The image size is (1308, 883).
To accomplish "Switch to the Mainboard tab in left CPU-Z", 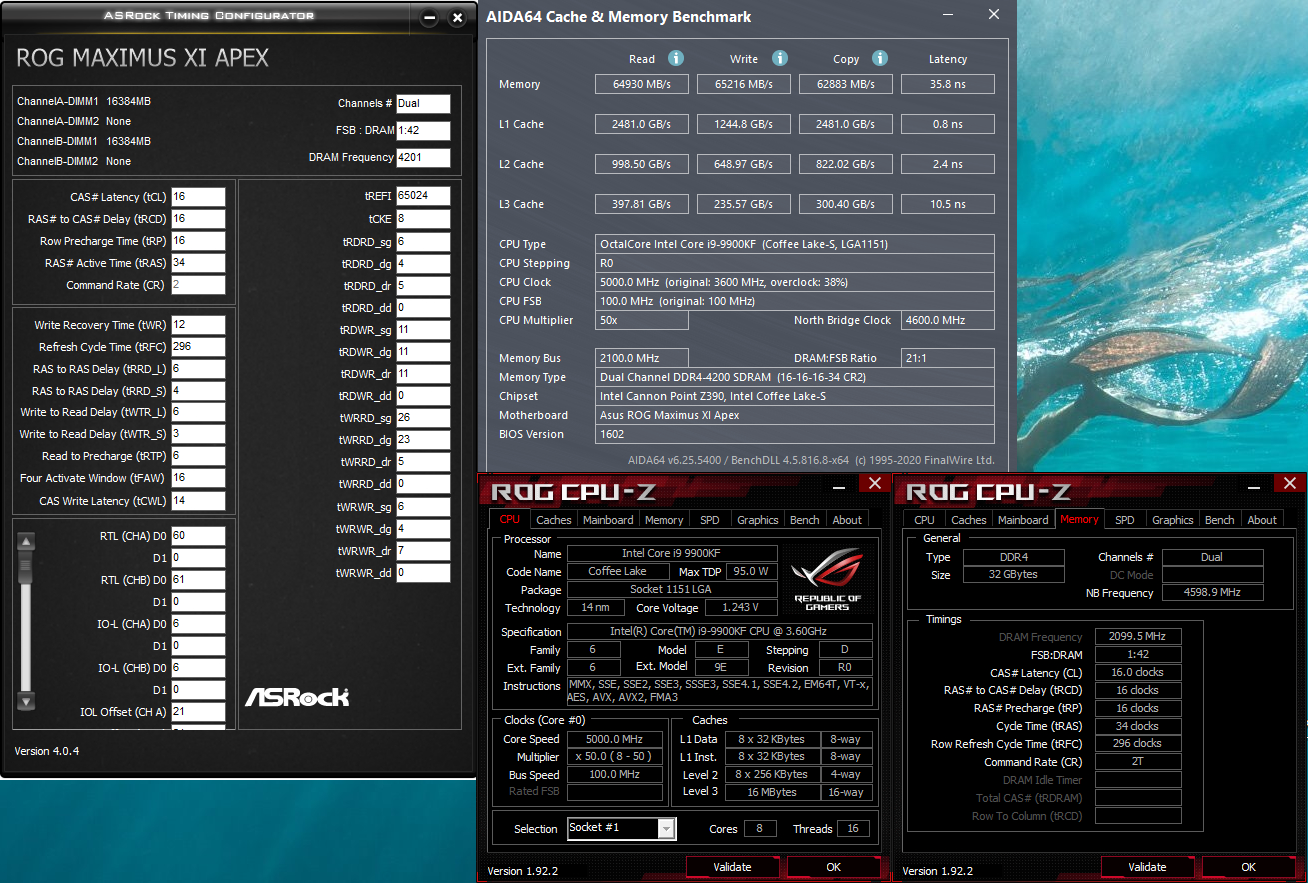I will (x=608, y=520).
